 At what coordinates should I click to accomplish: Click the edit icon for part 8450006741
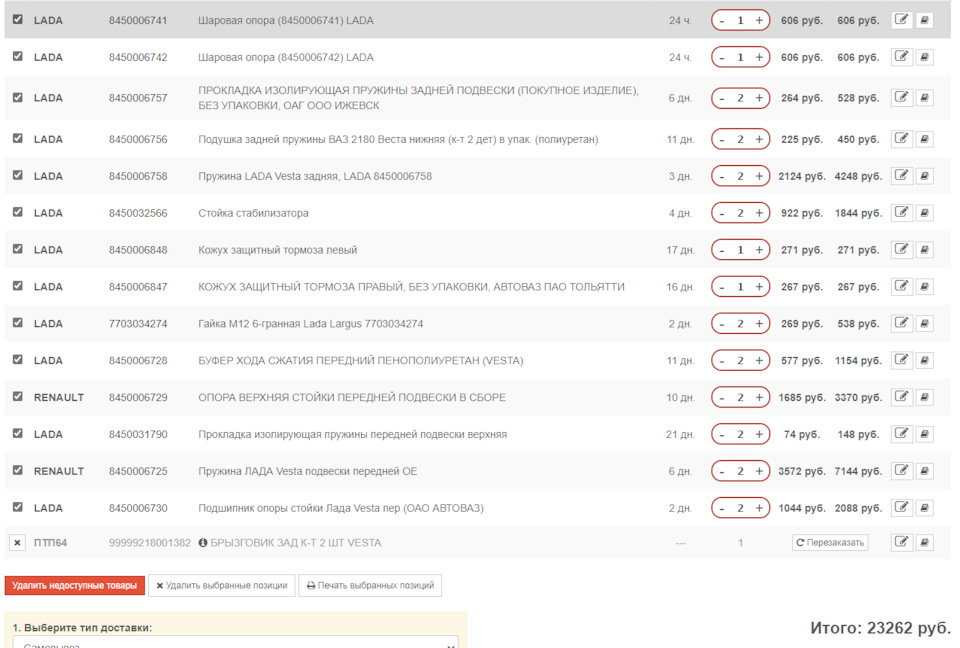point(901,20)
